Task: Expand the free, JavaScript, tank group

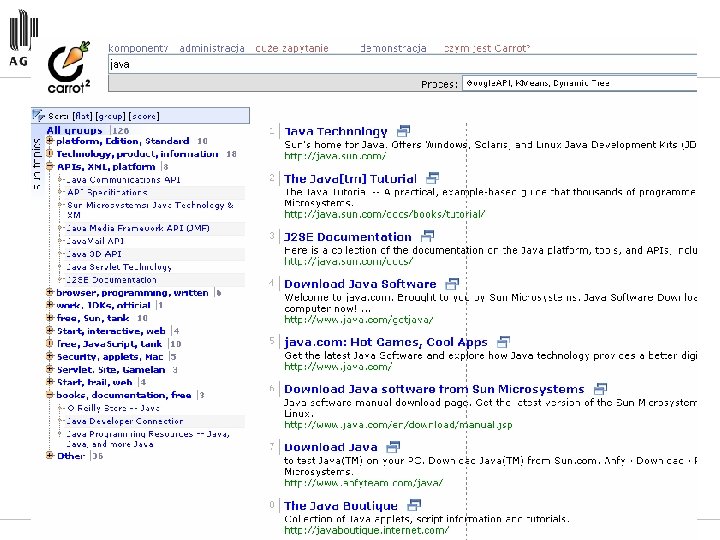Action: click(50, 343)
